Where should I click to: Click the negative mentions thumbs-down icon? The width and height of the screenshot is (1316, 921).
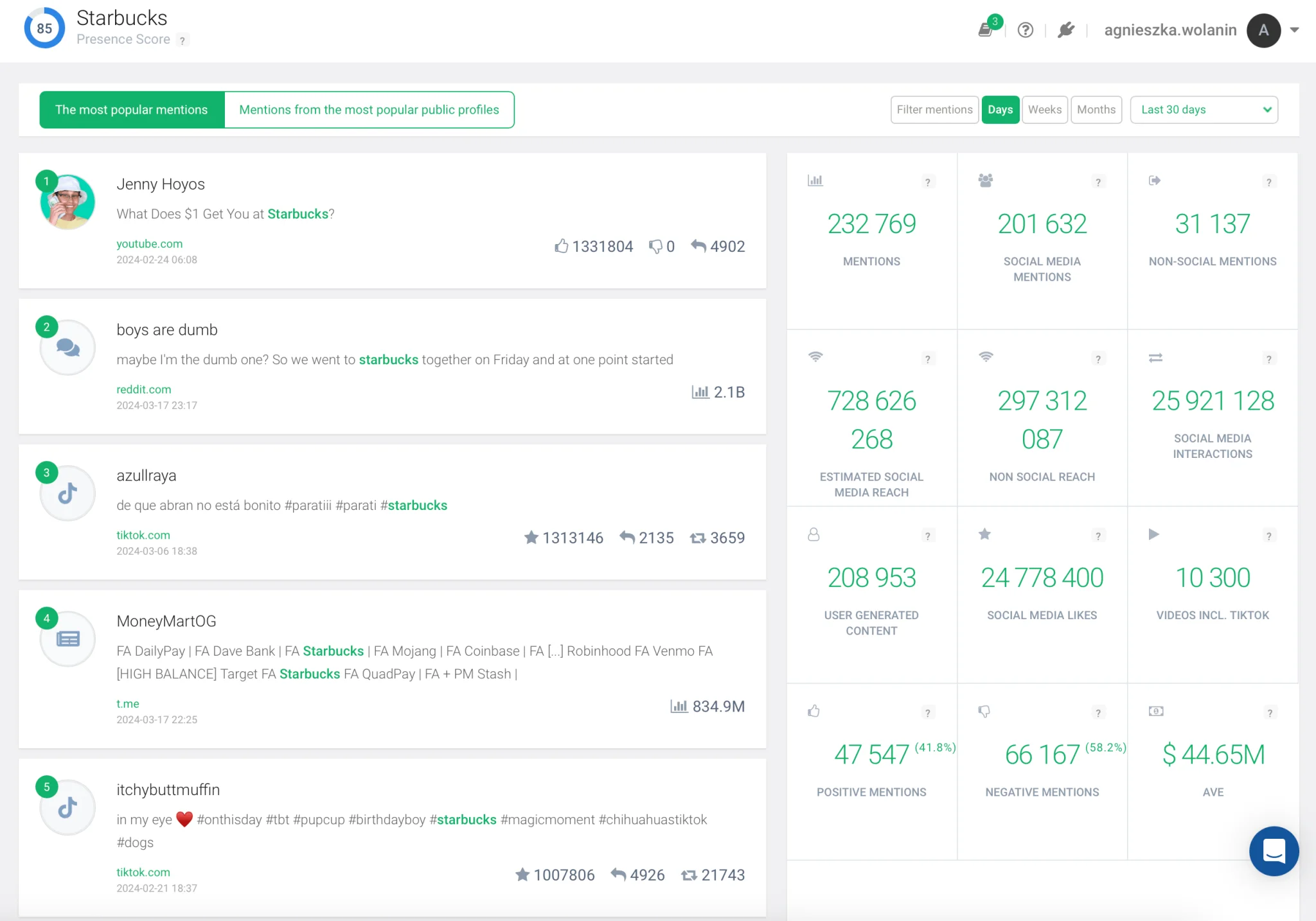pos(983,711)
